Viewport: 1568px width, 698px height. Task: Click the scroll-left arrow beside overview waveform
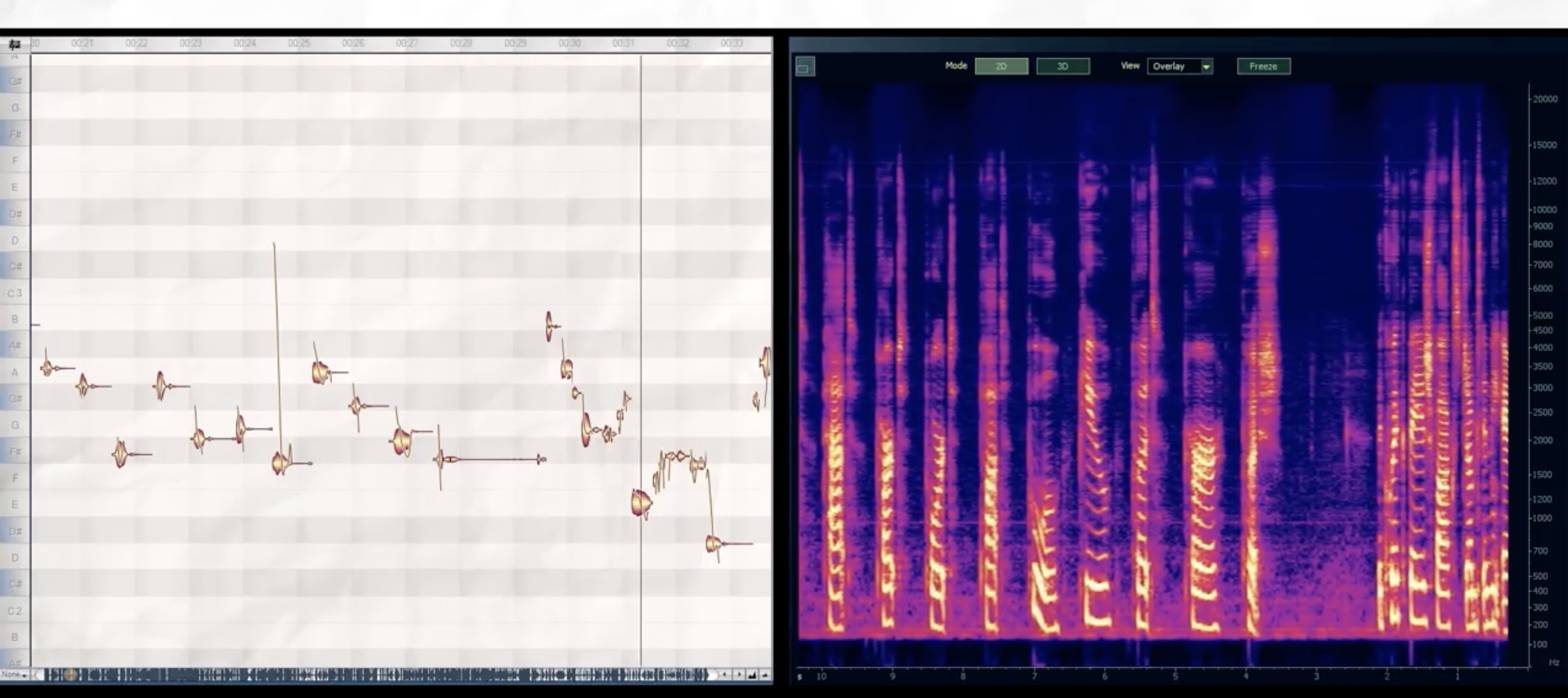[38, 675]
